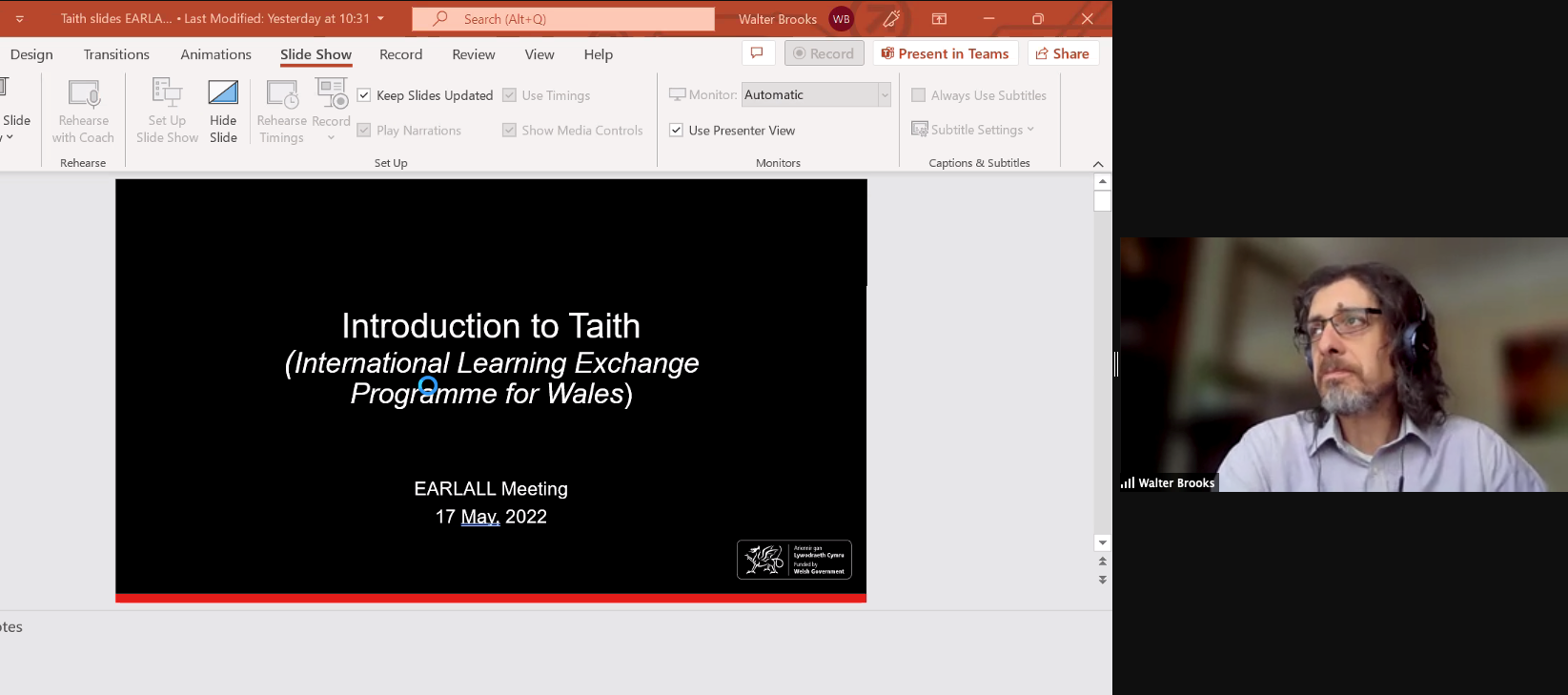Screen dimensions: 1568x695
Task: Click the Hide Slide icon
Action: [223, 92]
